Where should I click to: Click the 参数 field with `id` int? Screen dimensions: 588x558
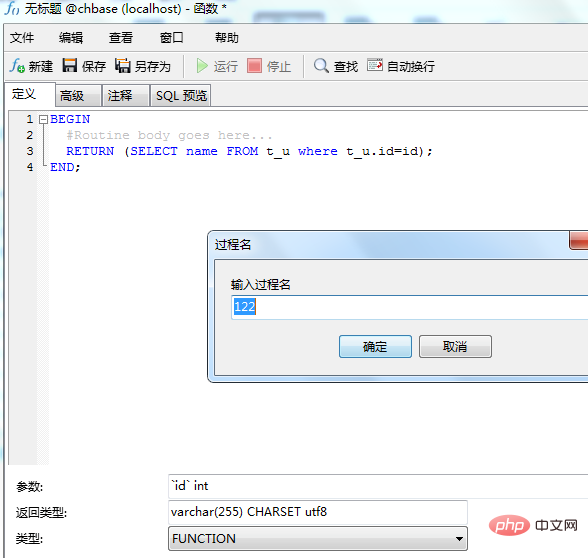tap(378, 486)
